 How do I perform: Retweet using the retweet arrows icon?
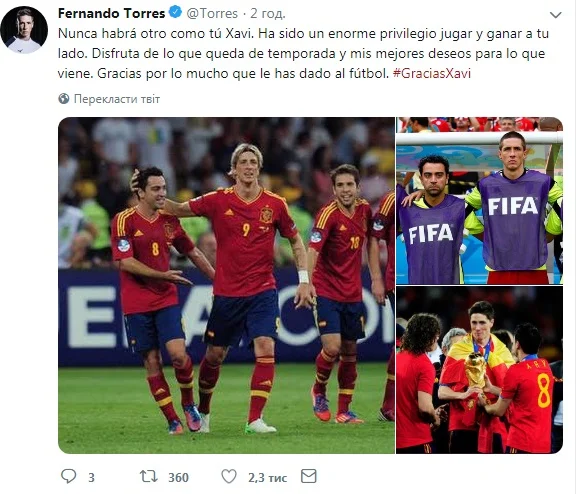point(149,476)
